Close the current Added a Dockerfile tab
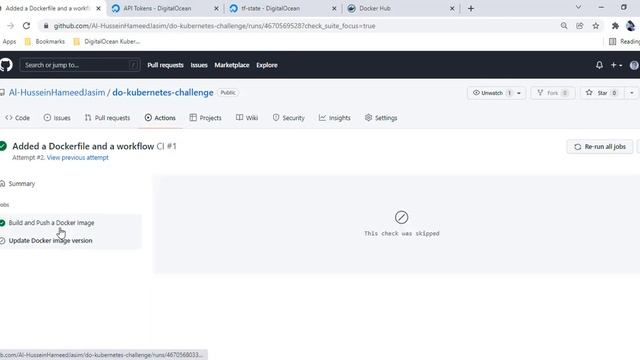Viewport: 640px width, 360px height. click(x=98, y=8)
